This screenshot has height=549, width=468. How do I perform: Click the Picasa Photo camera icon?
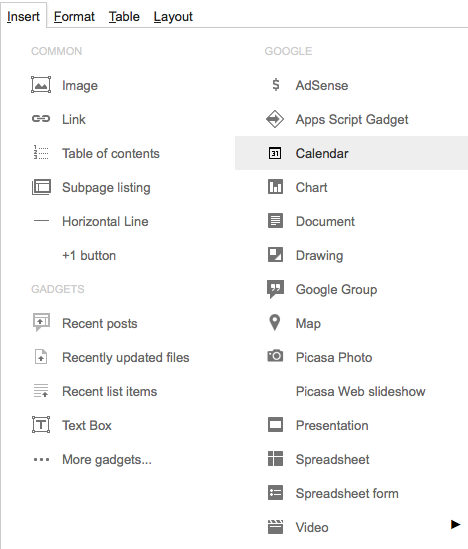click(x=275, y=356)
